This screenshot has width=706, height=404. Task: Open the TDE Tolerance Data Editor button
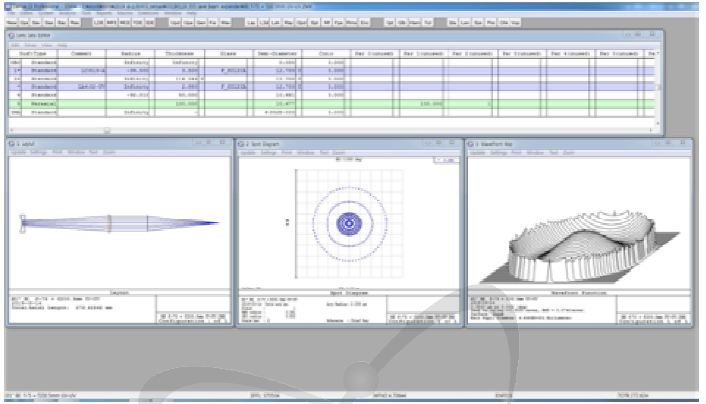137,22
